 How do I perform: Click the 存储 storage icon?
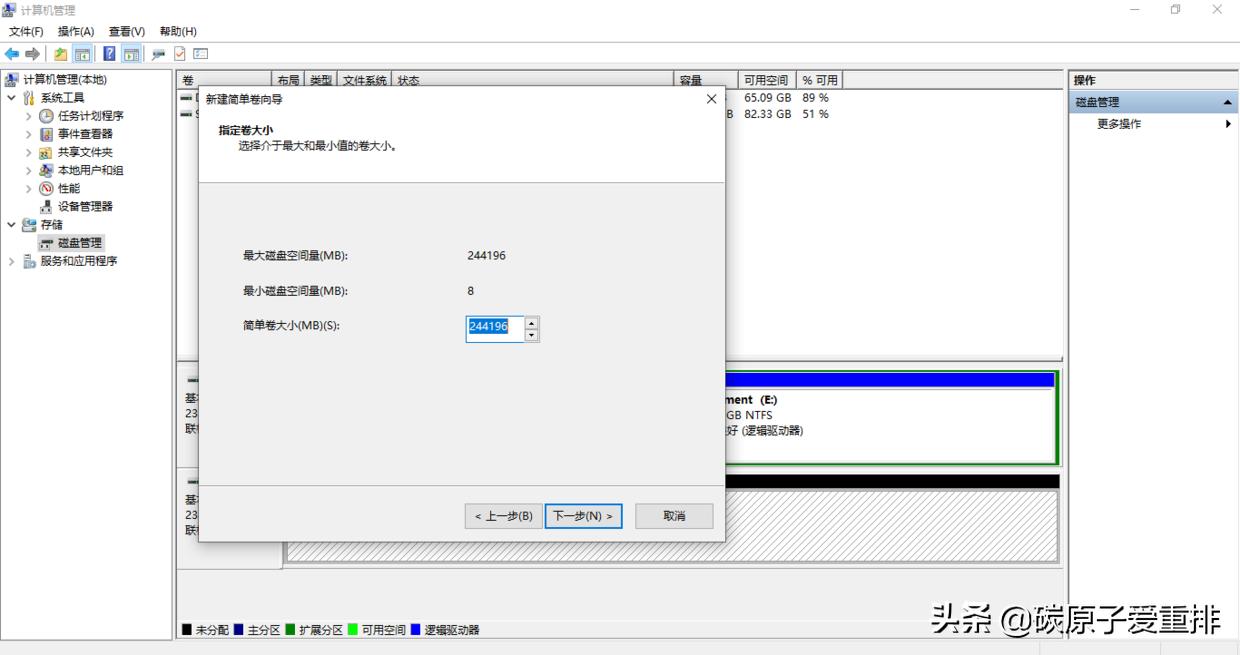click(x=29, y=225)
